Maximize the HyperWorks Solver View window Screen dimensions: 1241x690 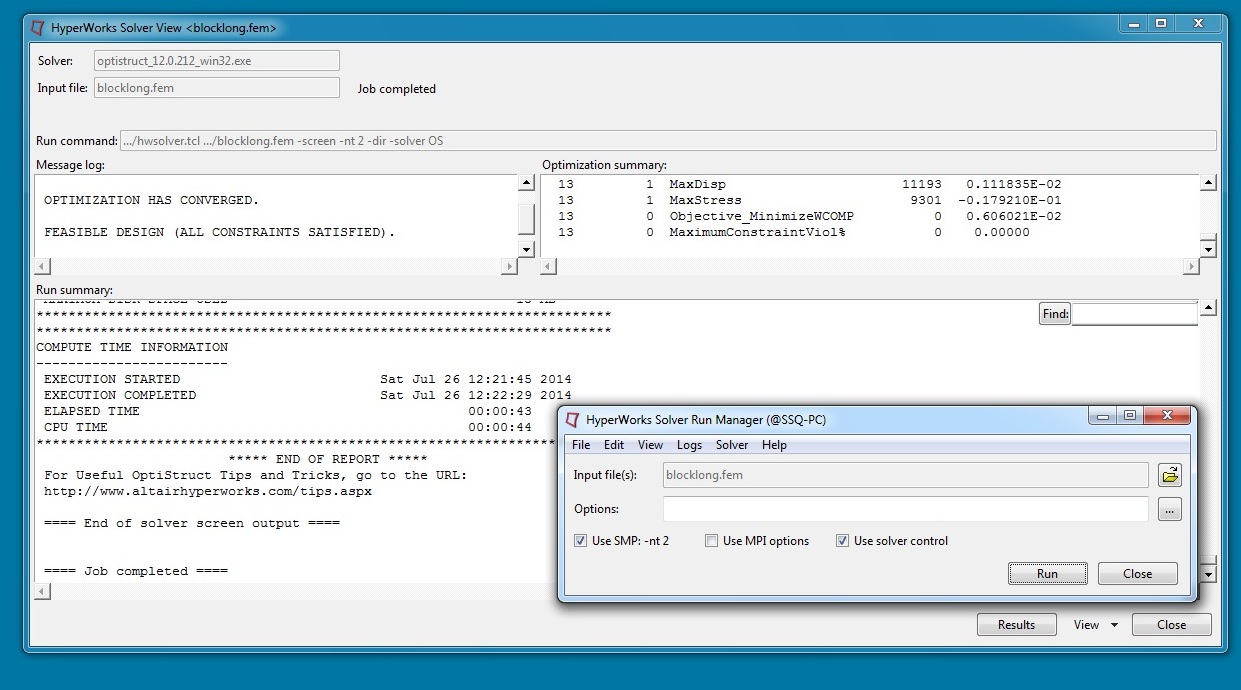pos(1161,23)
